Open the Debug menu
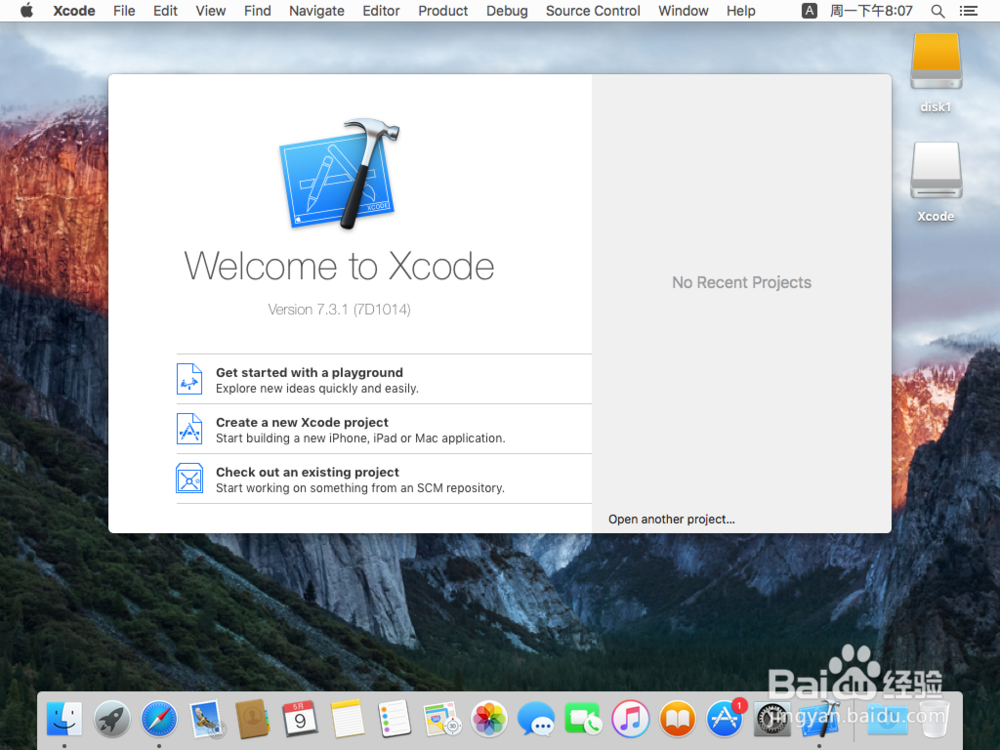Screen dimensions: 1000x750 pyautogui.click(x=507, y=11)
